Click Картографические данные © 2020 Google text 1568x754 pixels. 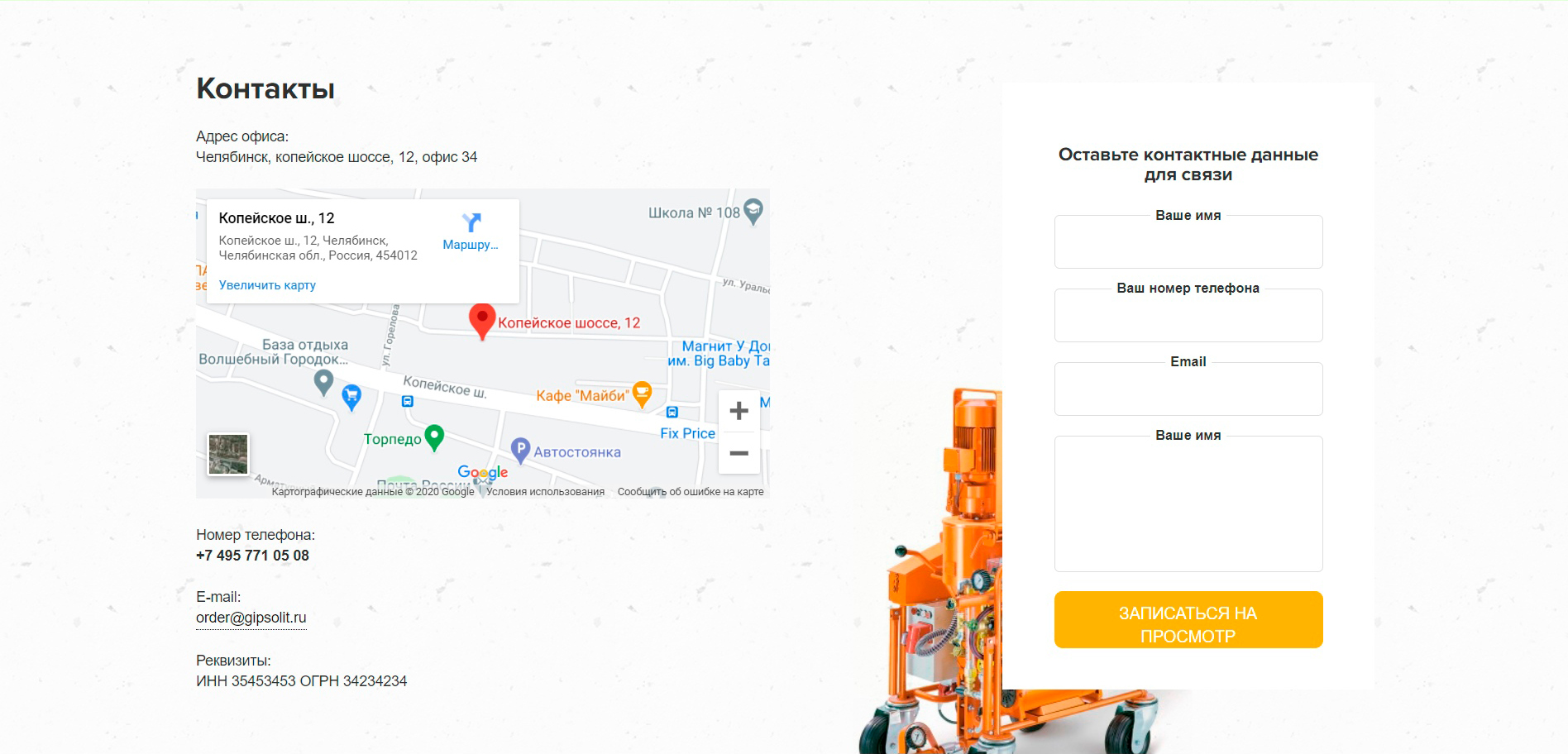(373, 492)
